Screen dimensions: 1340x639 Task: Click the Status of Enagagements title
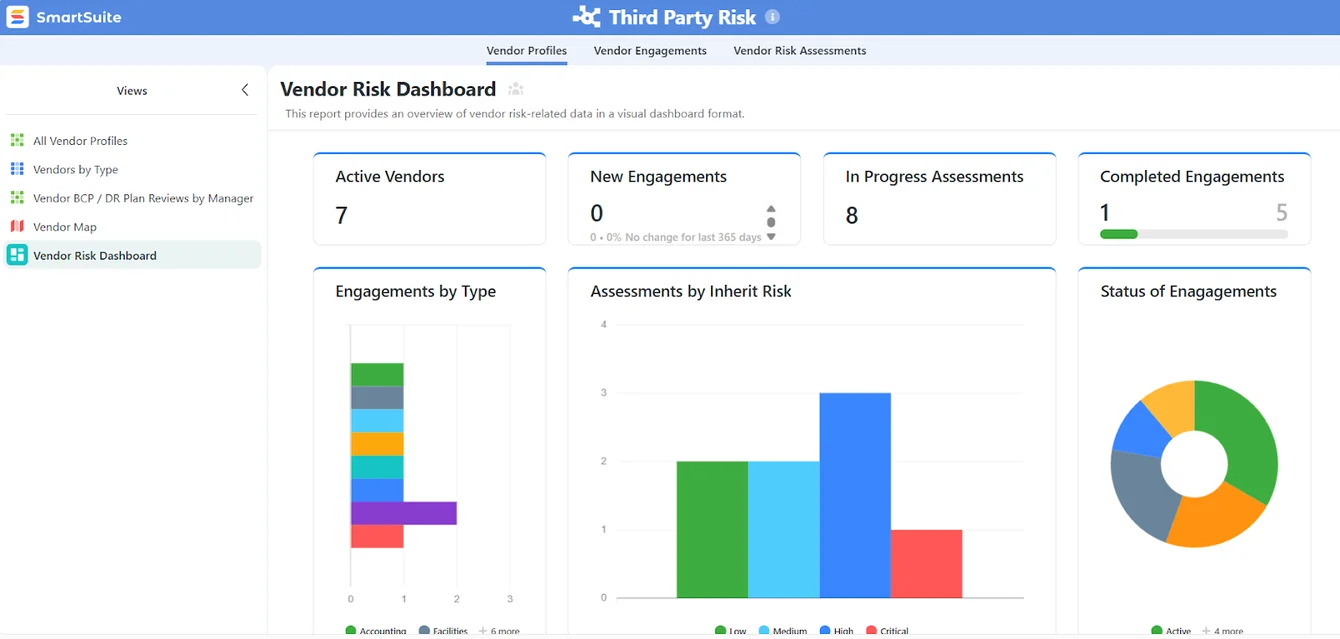1188,292
